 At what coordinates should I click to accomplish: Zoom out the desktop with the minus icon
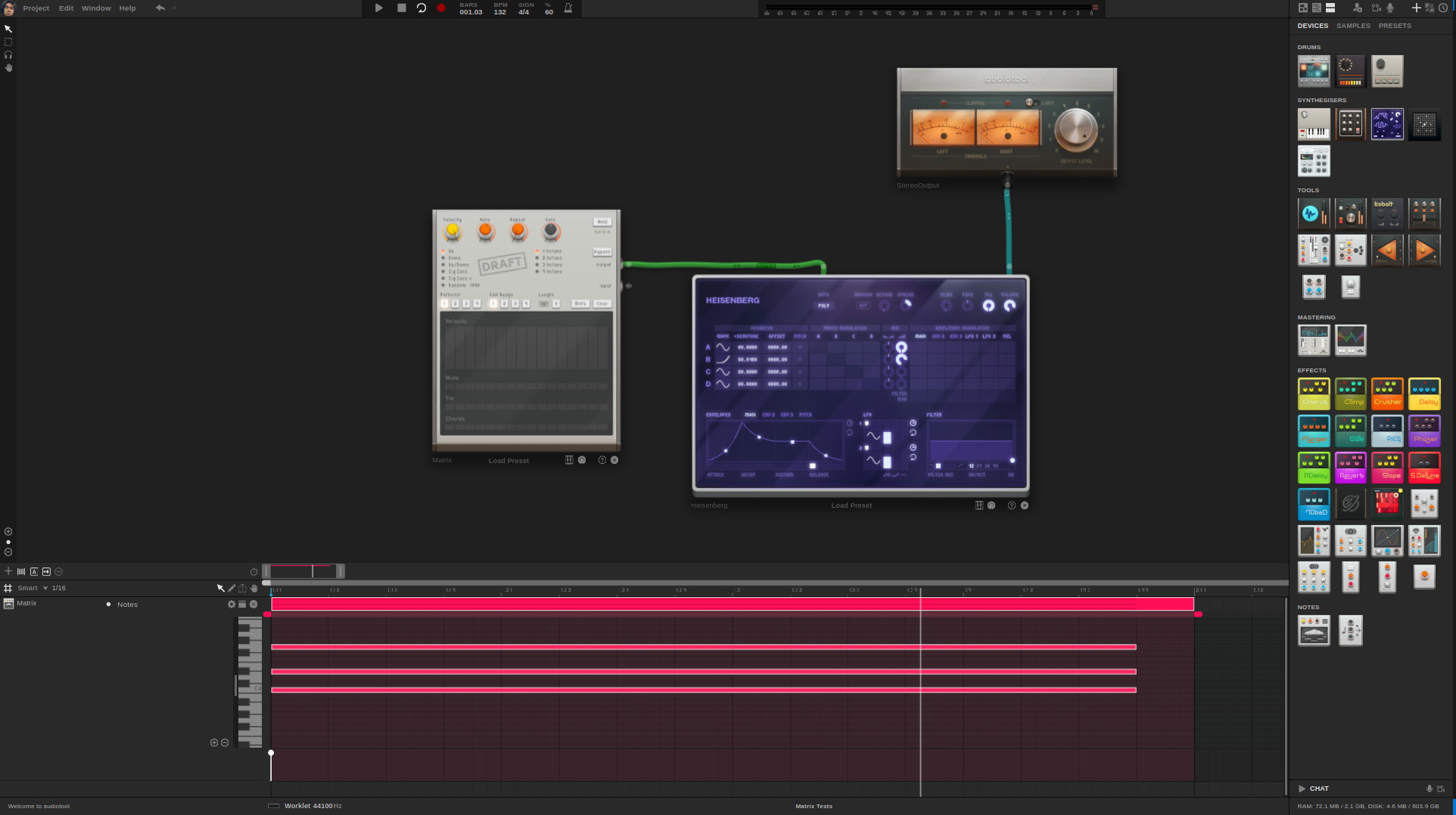[8, 552]
